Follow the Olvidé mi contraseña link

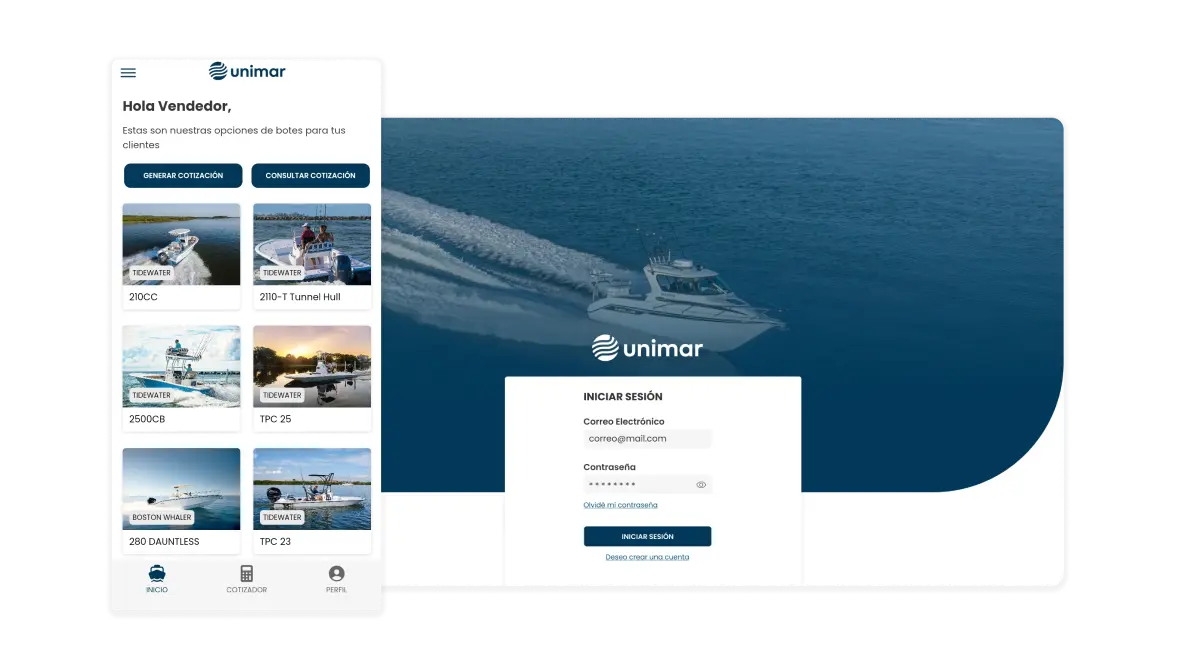[x=620, y=505]
